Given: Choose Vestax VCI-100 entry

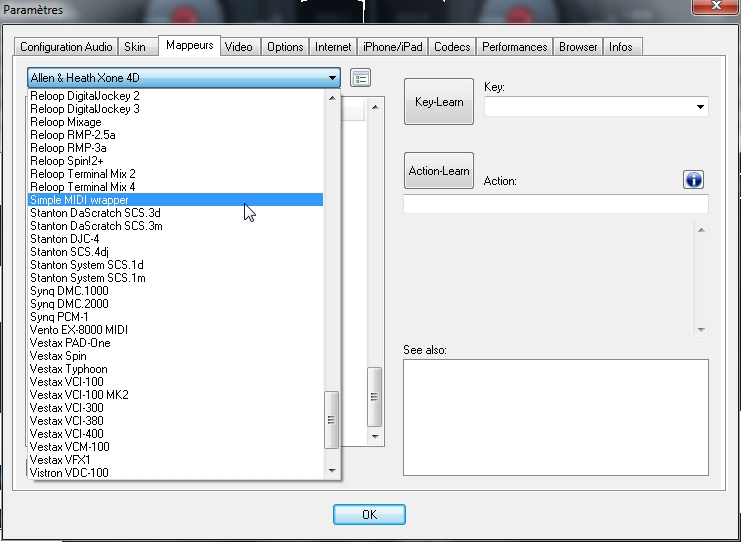Looking at the screenshot, I should 175,382.
